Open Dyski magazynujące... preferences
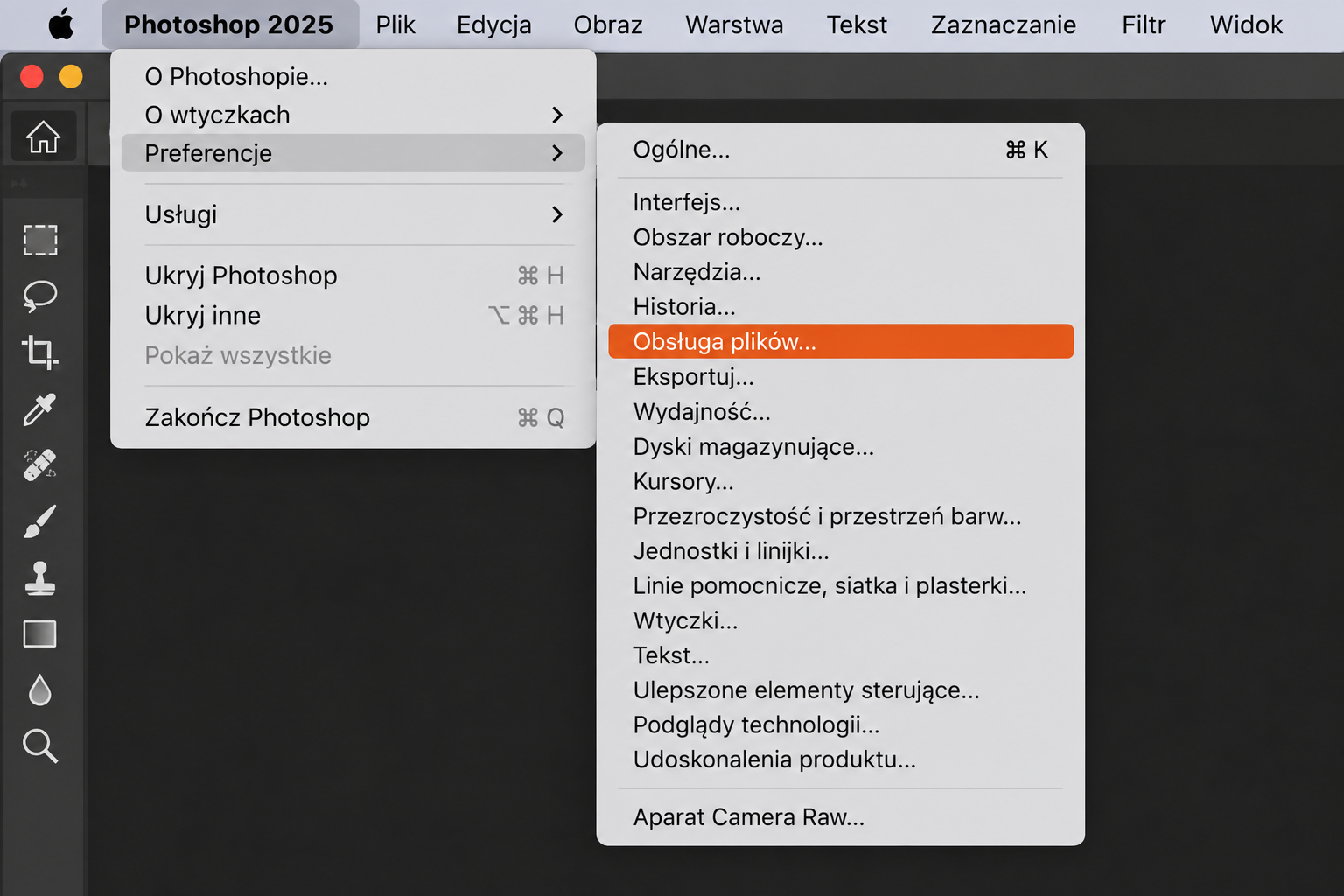The height and width of the screenshot is (896, 1344). (x=841, y=447)
